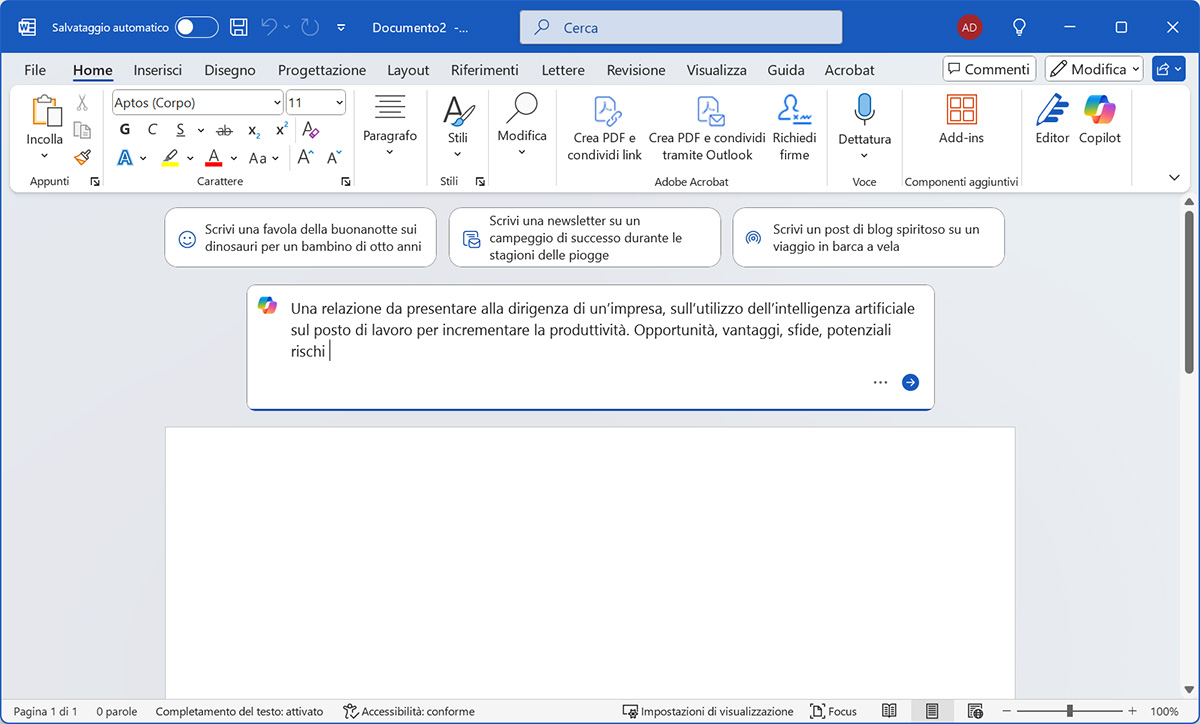
Task: Select the Format Painter brush icon
Action: (x=82, y=157)
